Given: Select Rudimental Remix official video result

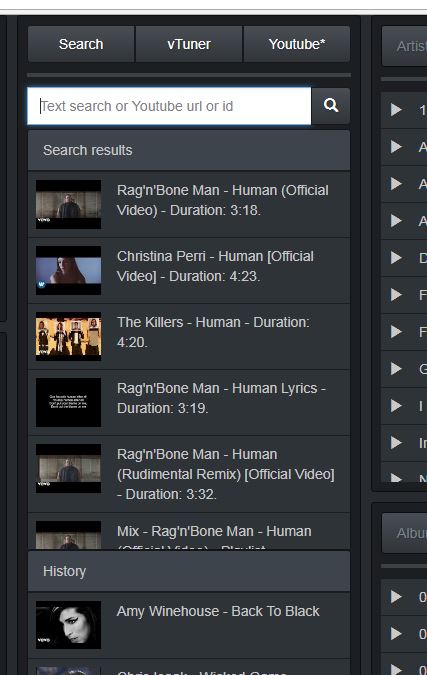Looking at the screenshot, I should (x=189, y=474).
